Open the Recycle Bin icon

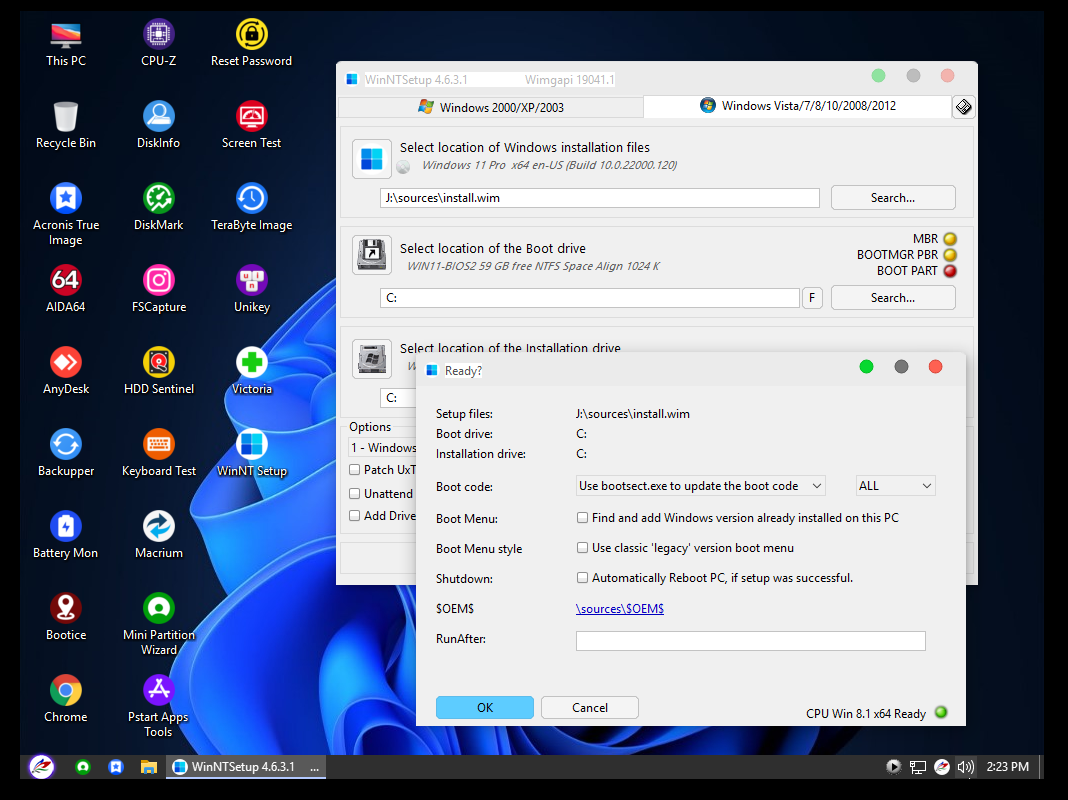tap(65, 125)
